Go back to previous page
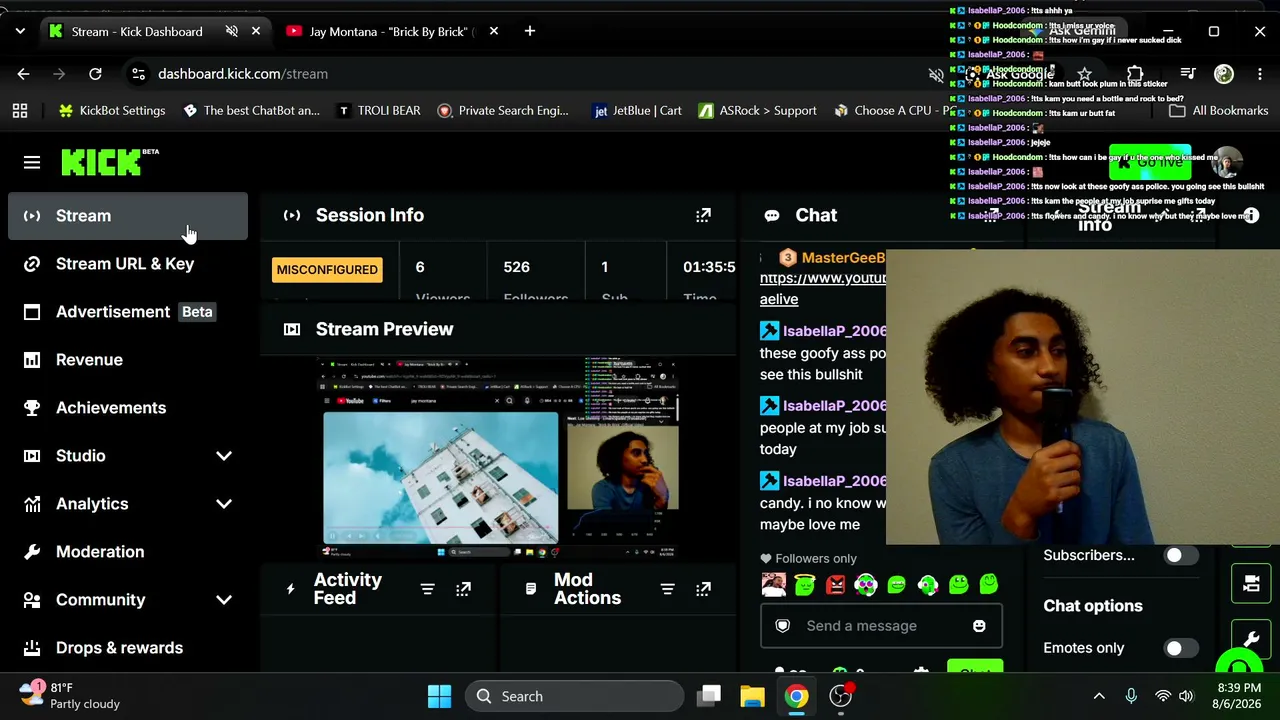 (x=23, y=74)
